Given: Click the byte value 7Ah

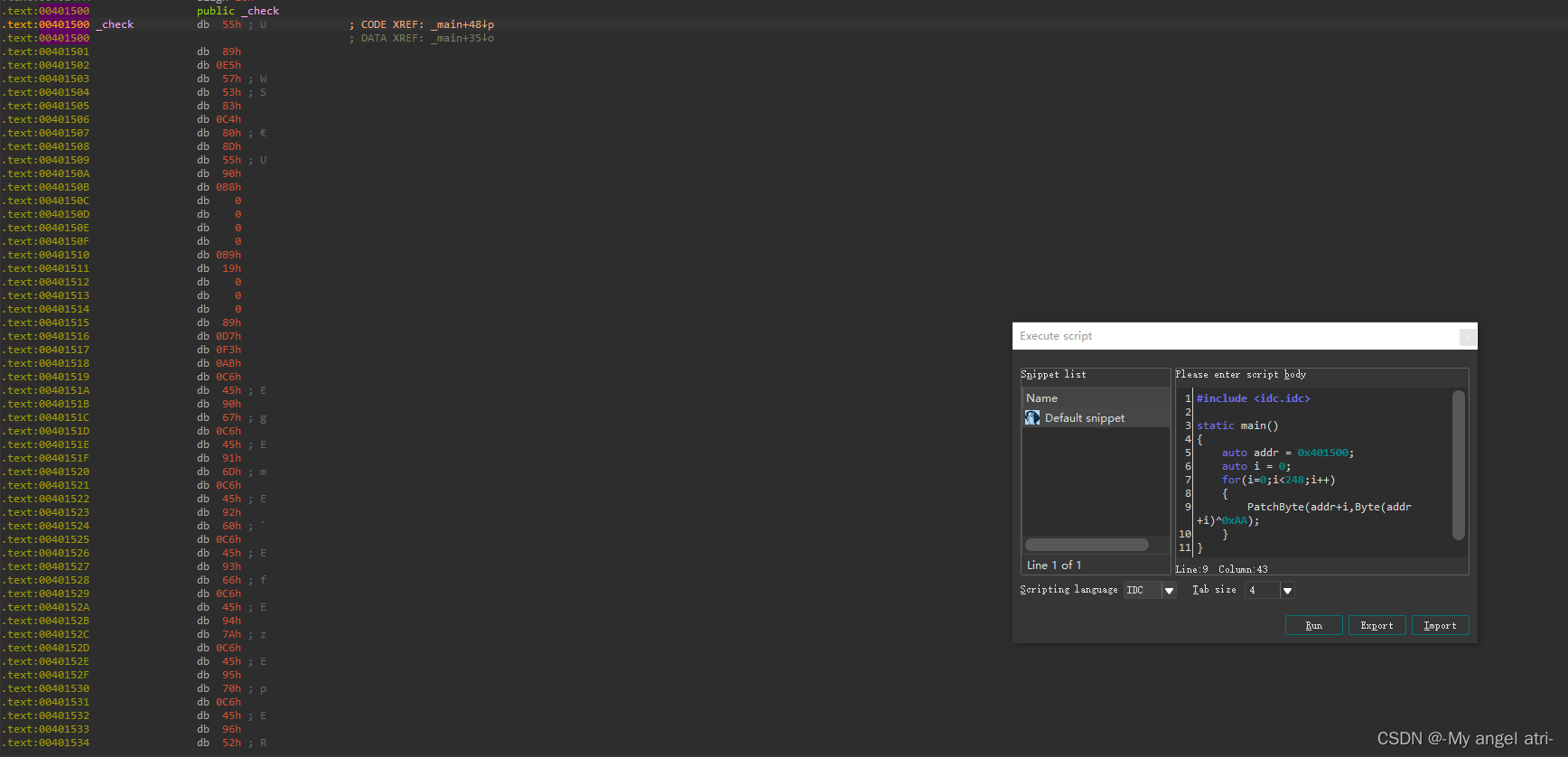Looking at the screenshot, I should [x=232, y=634].
